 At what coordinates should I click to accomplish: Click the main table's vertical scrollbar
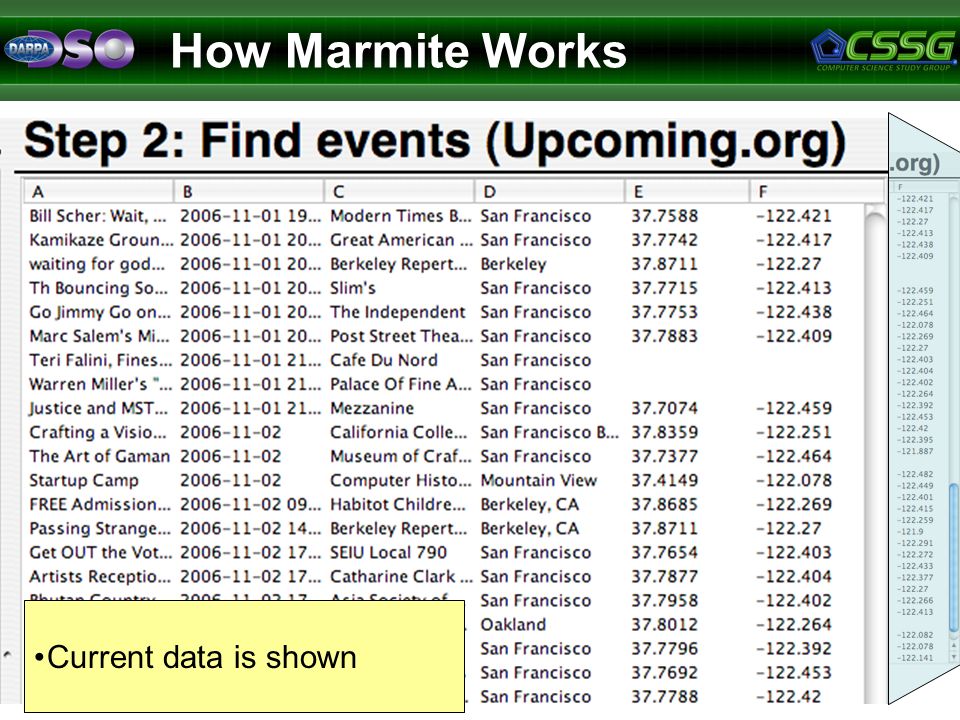874,453
